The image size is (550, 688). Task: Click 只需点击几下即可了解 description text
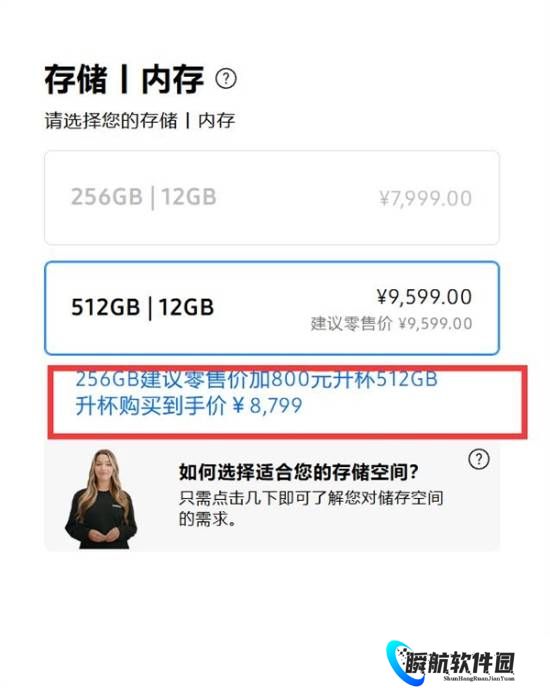[x=311, y=509]
